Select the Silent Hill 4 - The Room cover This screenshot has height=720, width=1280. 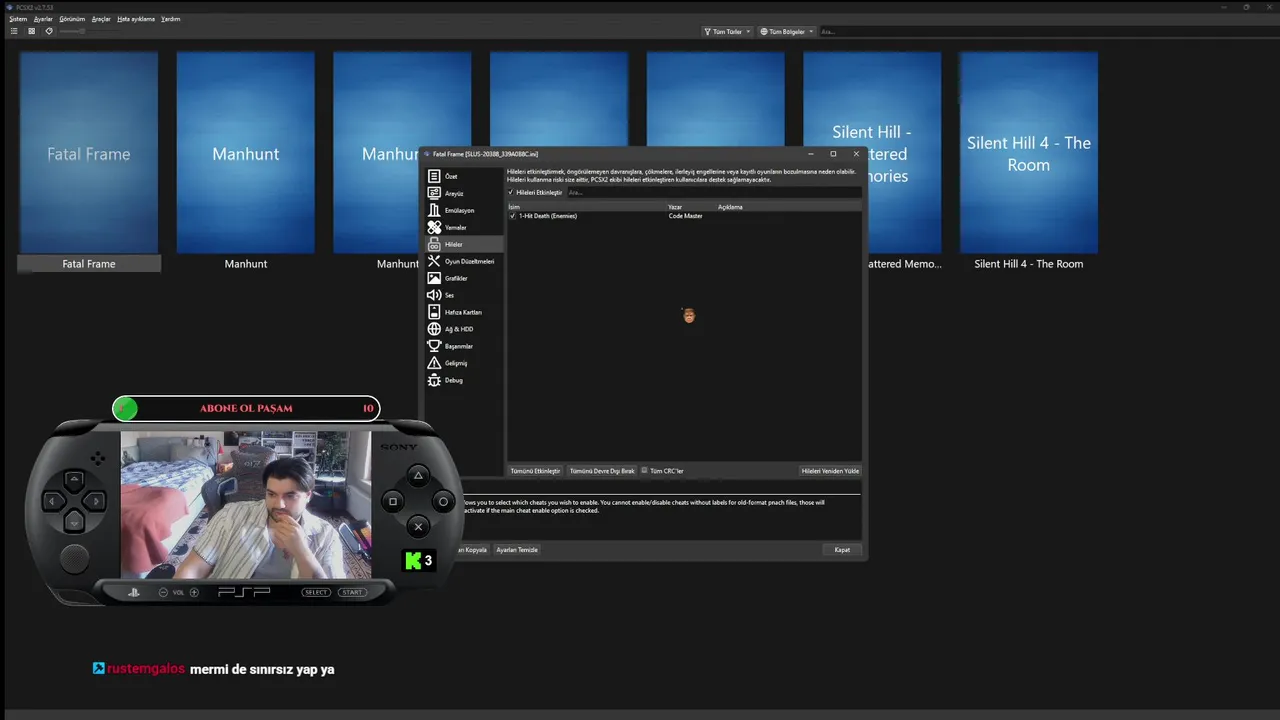[1028, 153]
